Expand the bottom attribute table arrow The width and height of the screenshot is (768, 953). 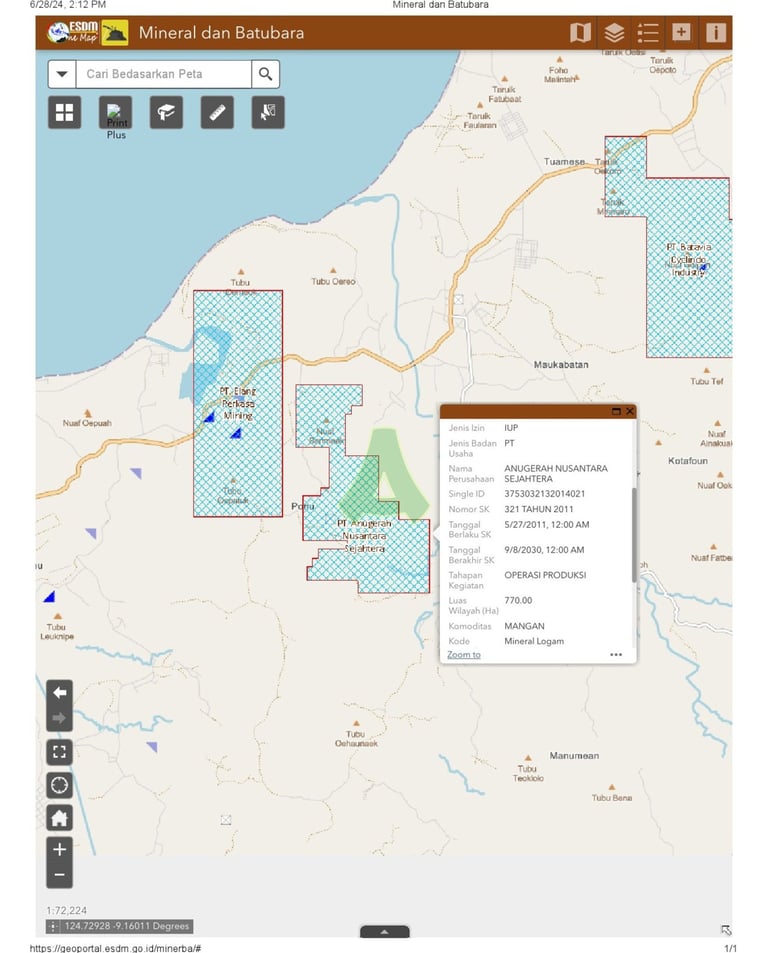[385, 932]
